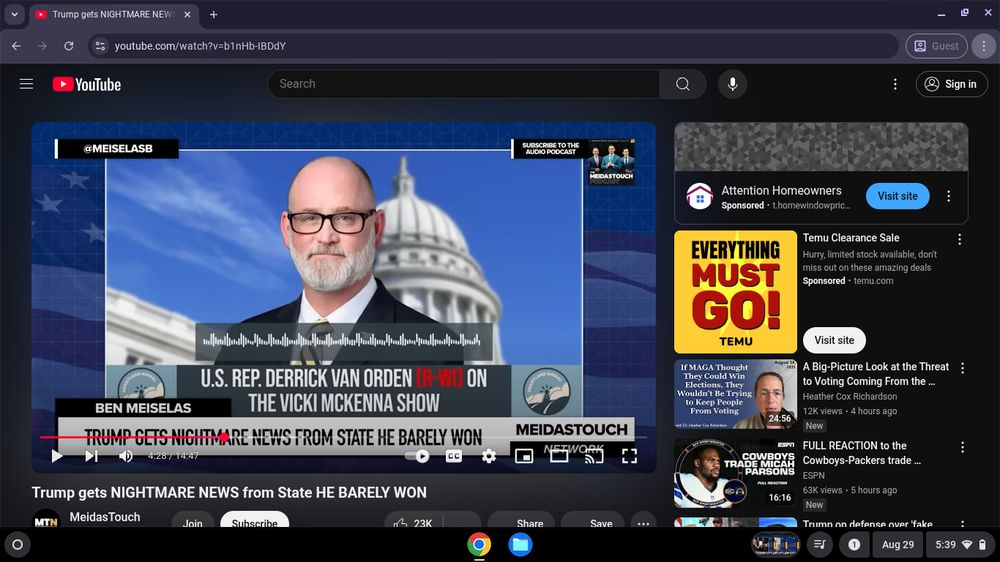
Task: Click the search magnifier button
Action: [x=682, y=84]
